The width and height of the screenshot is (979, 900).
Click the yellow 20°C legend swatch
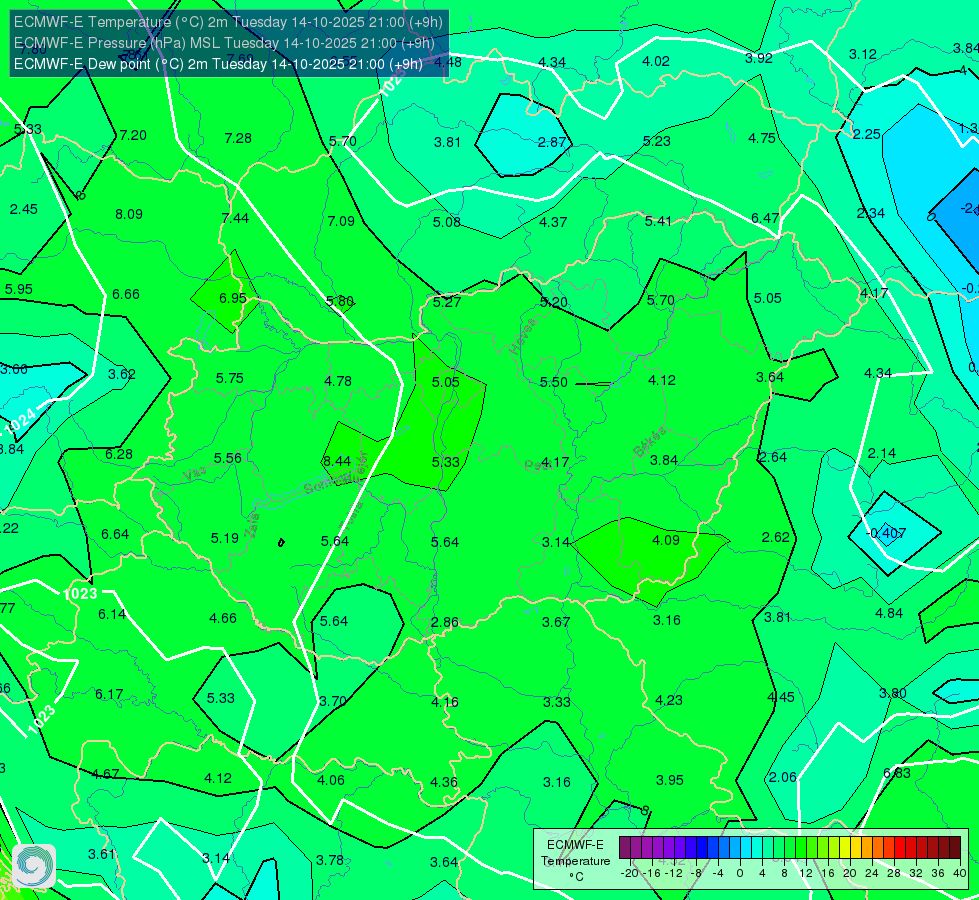(845, 848)
